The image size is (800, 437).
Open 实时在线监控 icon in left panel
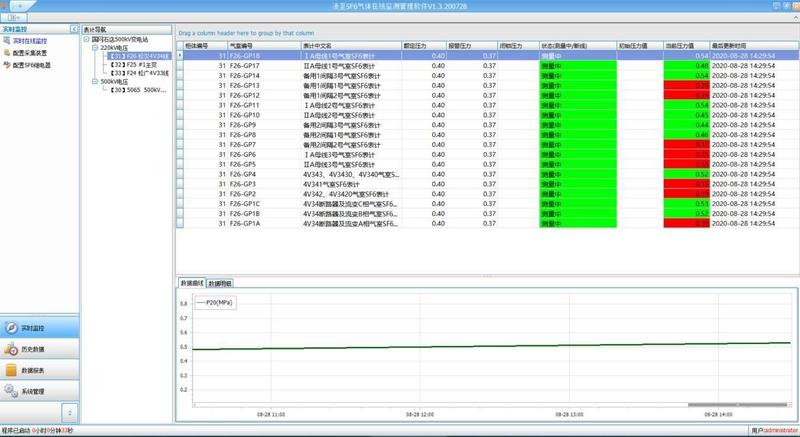tap(7, 41)
